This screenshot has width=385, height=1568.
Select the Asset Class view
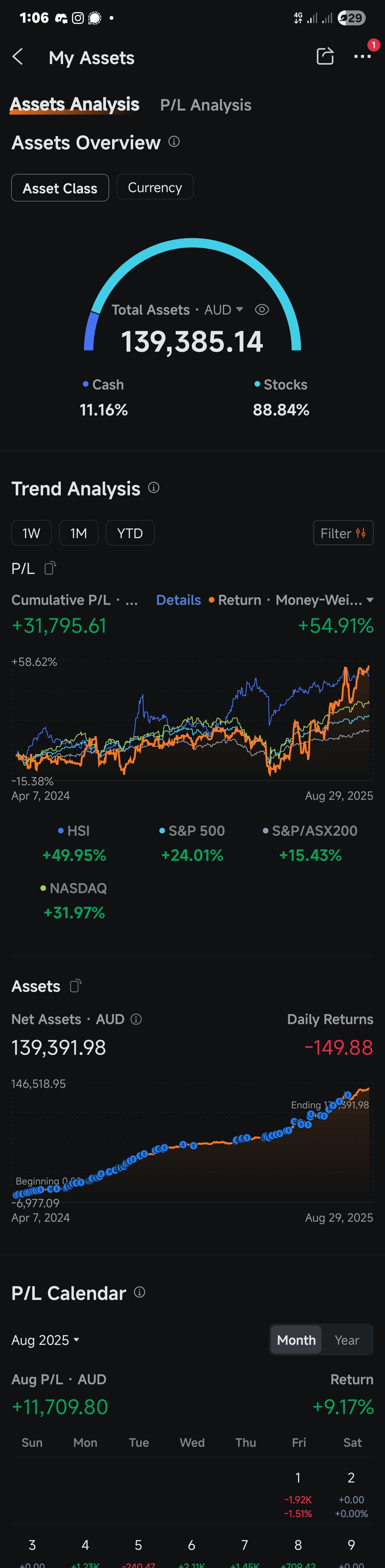point(60,188)
